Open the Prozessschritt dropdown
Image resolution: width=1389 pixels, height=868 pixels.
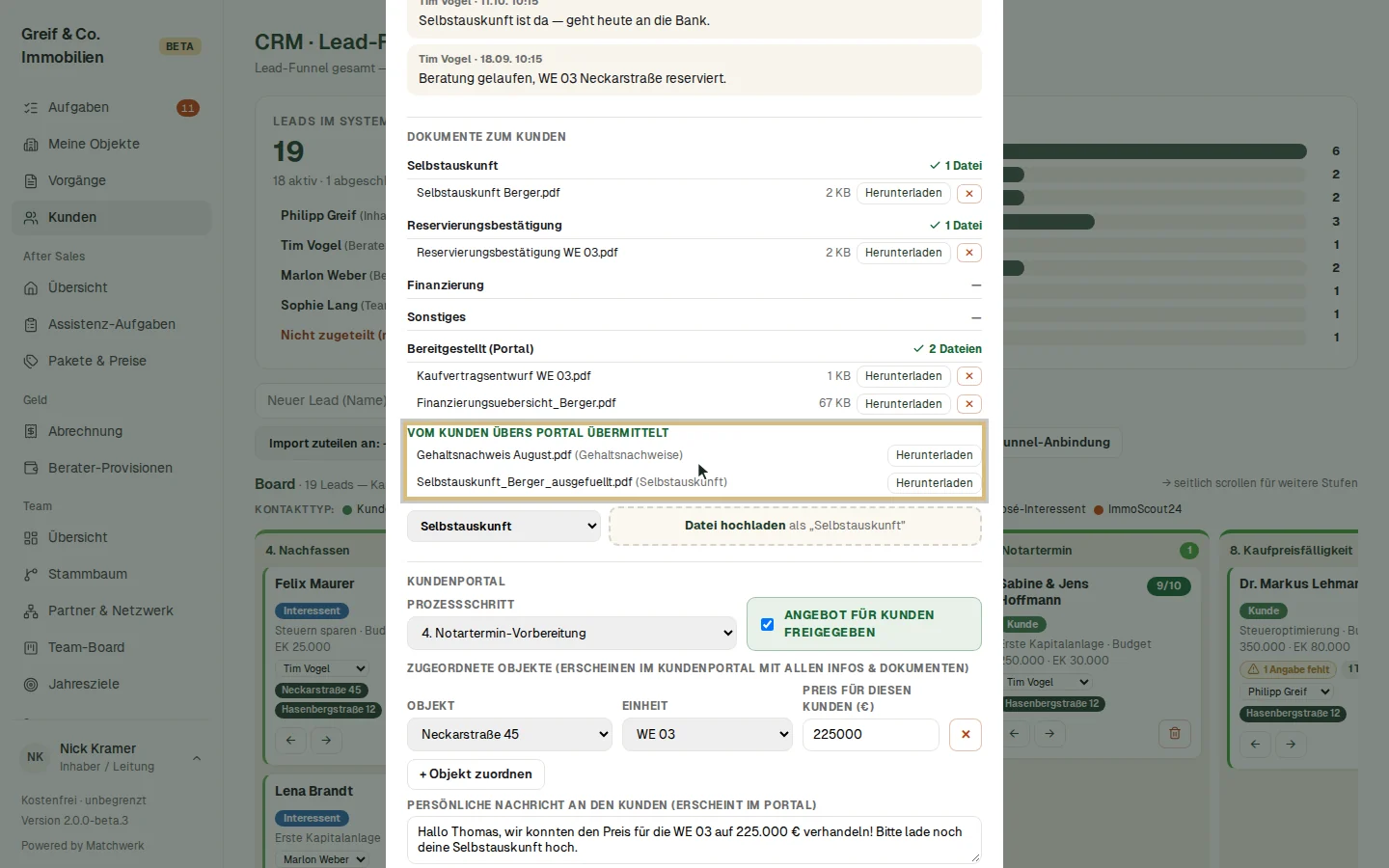pyautogui.click(x=572, y=634)
